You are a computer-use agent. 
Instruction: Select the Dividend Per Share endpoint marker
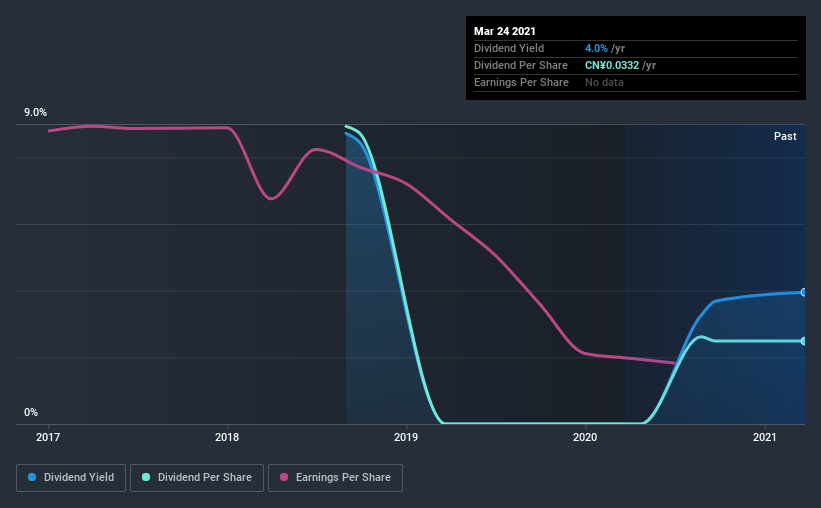803,341
